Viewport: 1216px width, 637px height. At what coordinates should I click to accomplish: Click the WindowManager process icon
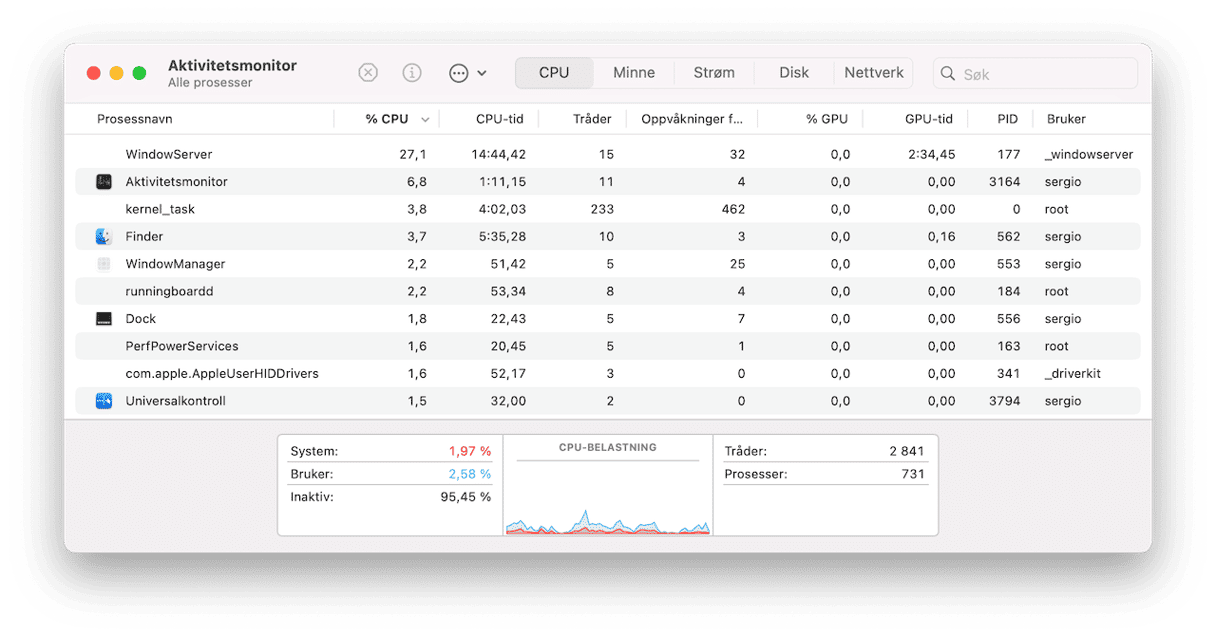point(104,264)
